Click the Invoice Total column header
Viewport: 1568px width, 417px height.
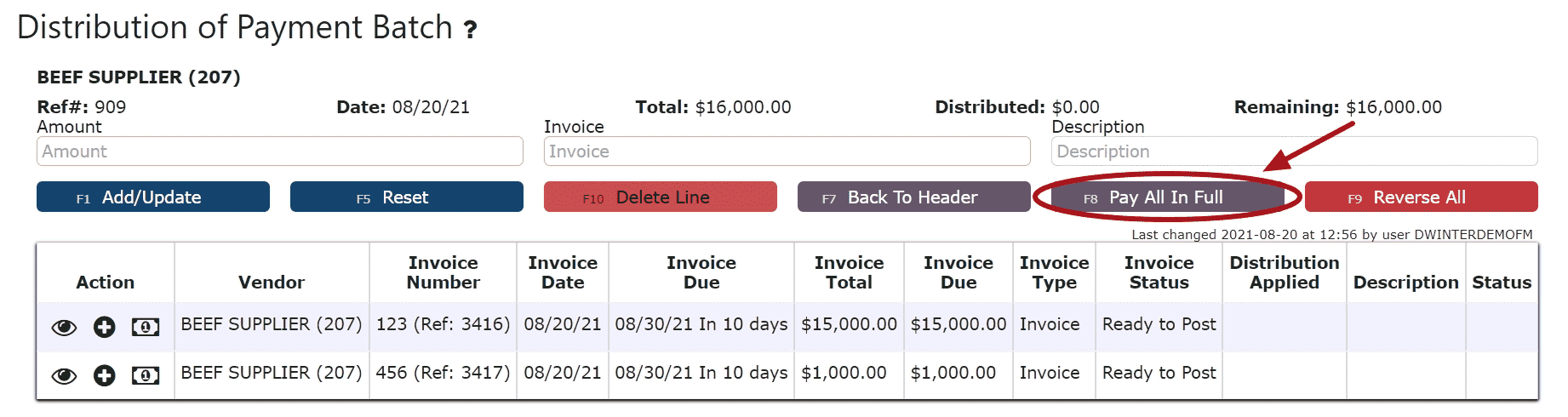[x=849, y=272]
